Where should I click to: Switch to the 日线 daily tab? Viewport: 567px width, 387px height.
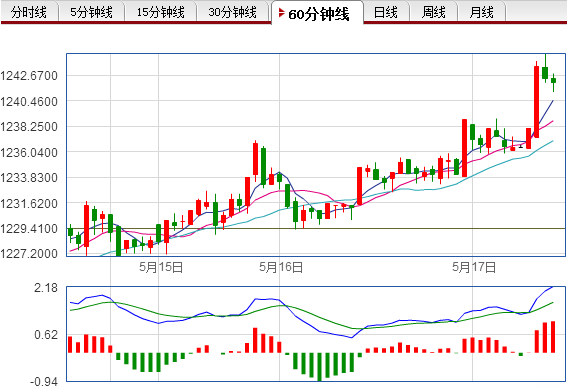(386, 12)
